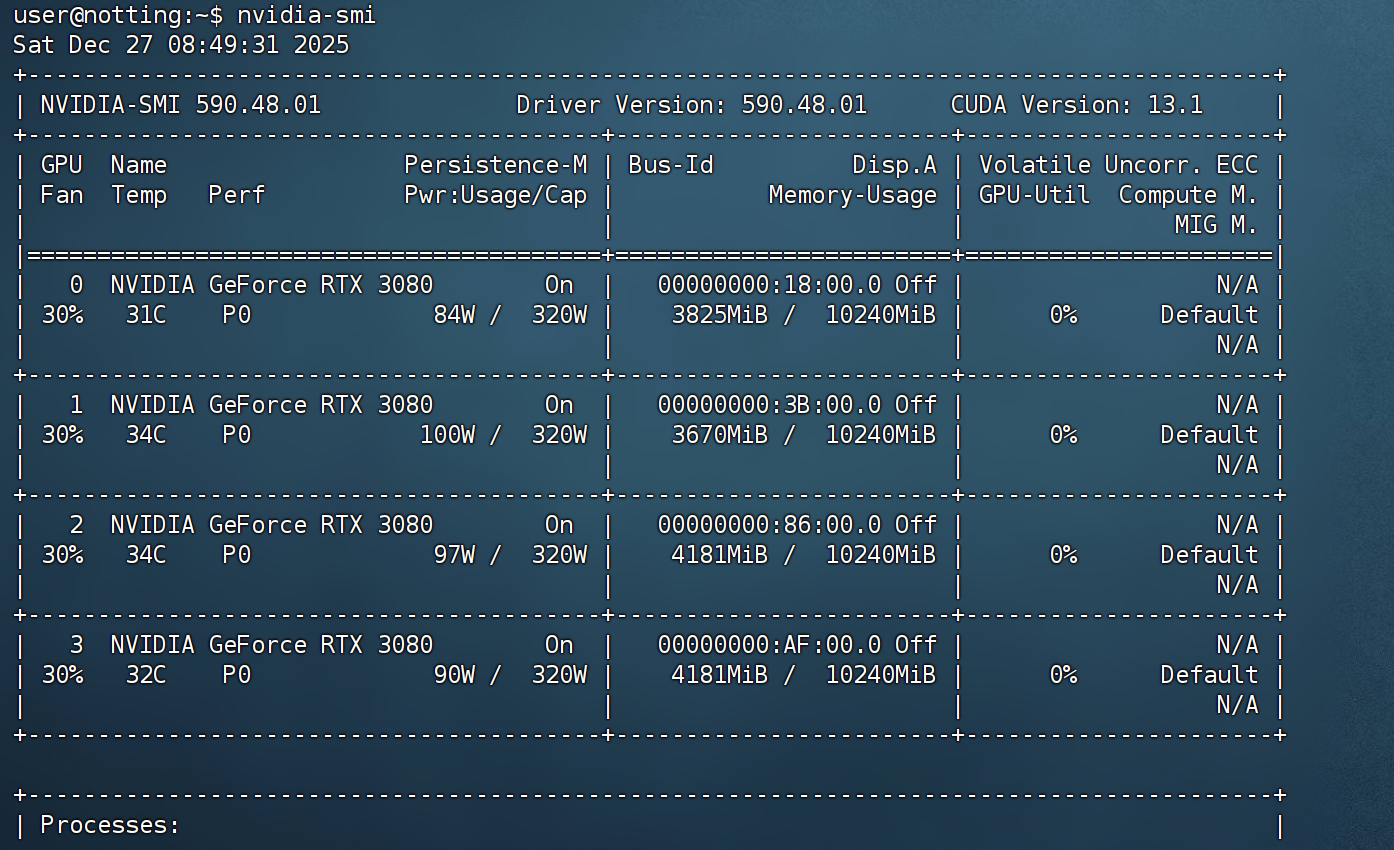The image size is (1394, 850).
Task: Click the GPU-Util header
Action: (x=1034, y=195)
